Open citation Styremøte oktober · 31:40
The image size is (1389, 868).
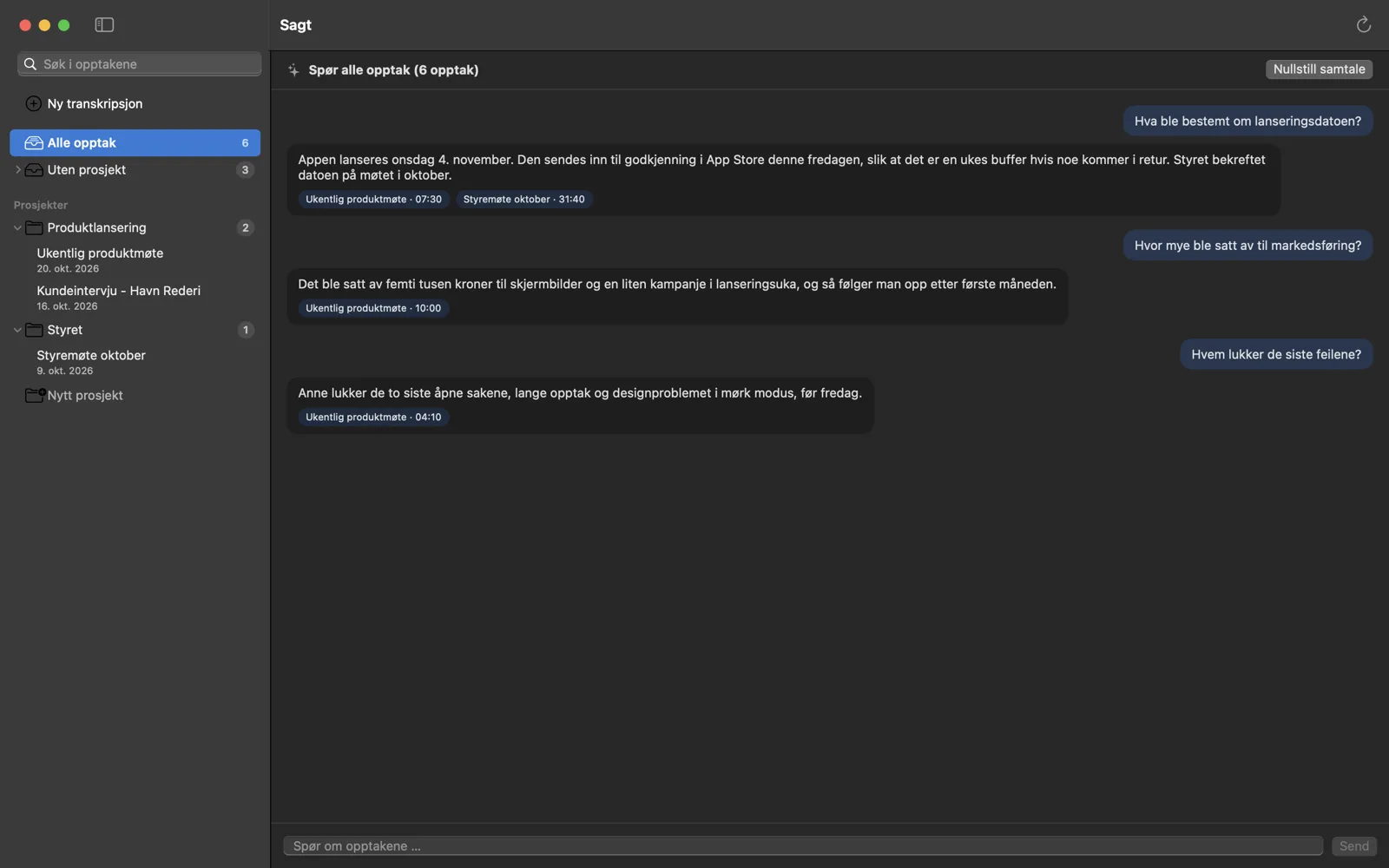523,199
